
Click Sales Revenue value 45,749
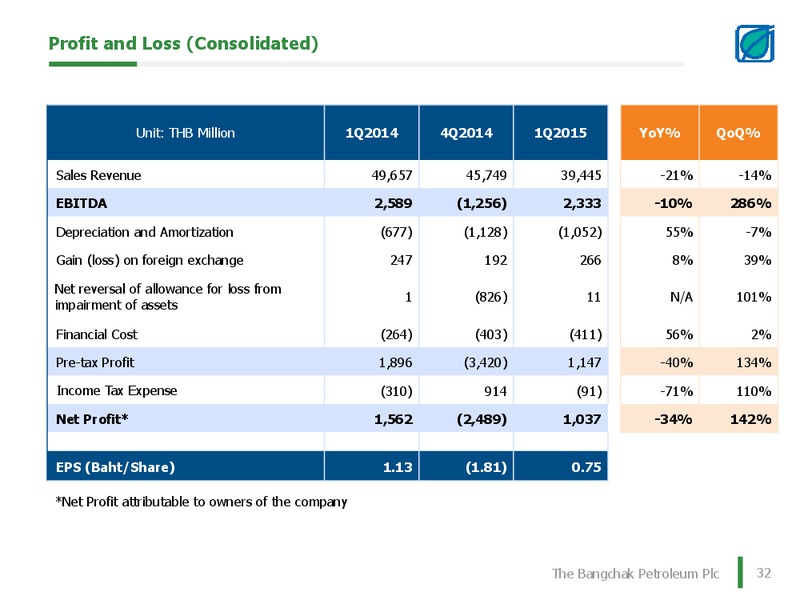[x=486, y=176]
